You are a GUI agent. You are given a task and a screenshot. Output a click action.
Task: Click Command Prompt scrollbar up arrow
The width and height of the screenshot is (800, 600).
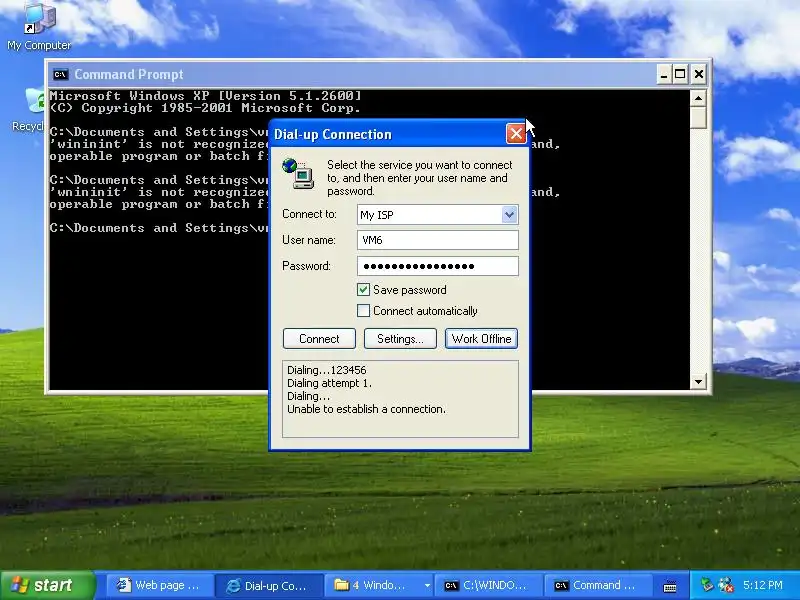coord(698,97)
